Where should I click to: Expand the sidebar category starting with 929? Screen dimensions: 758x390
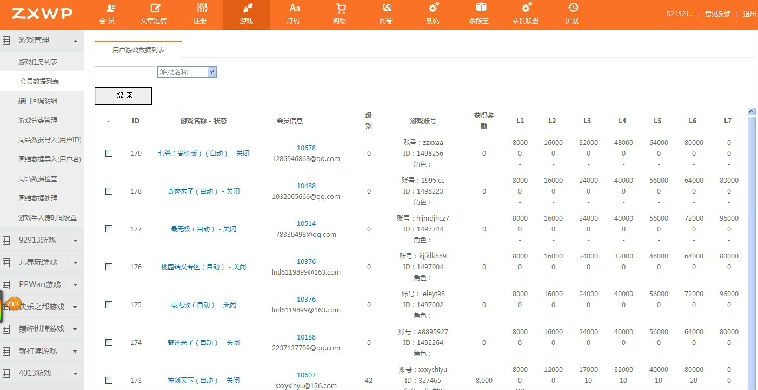(x=75, y=240)
